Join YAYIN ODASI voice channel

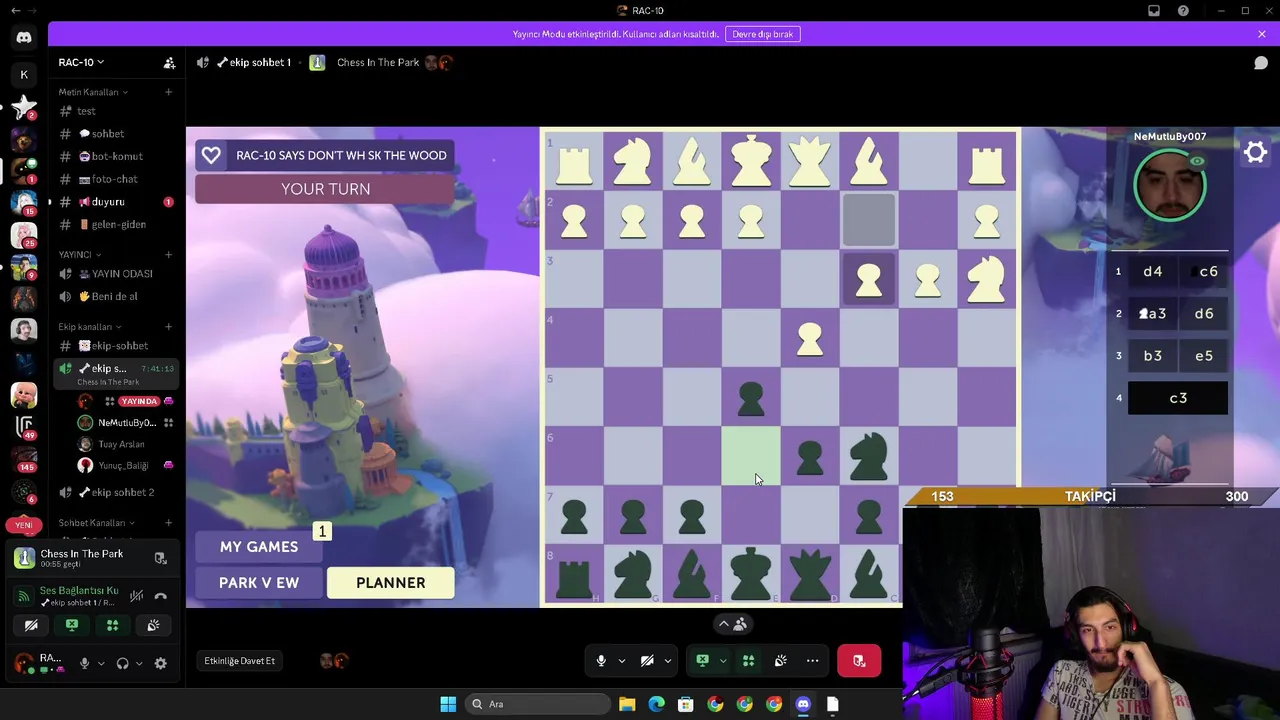117,274
